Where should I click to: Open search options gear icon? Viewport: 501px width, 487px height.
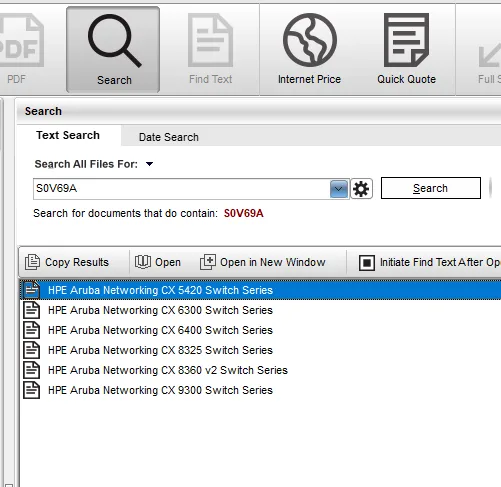point(361,189)
